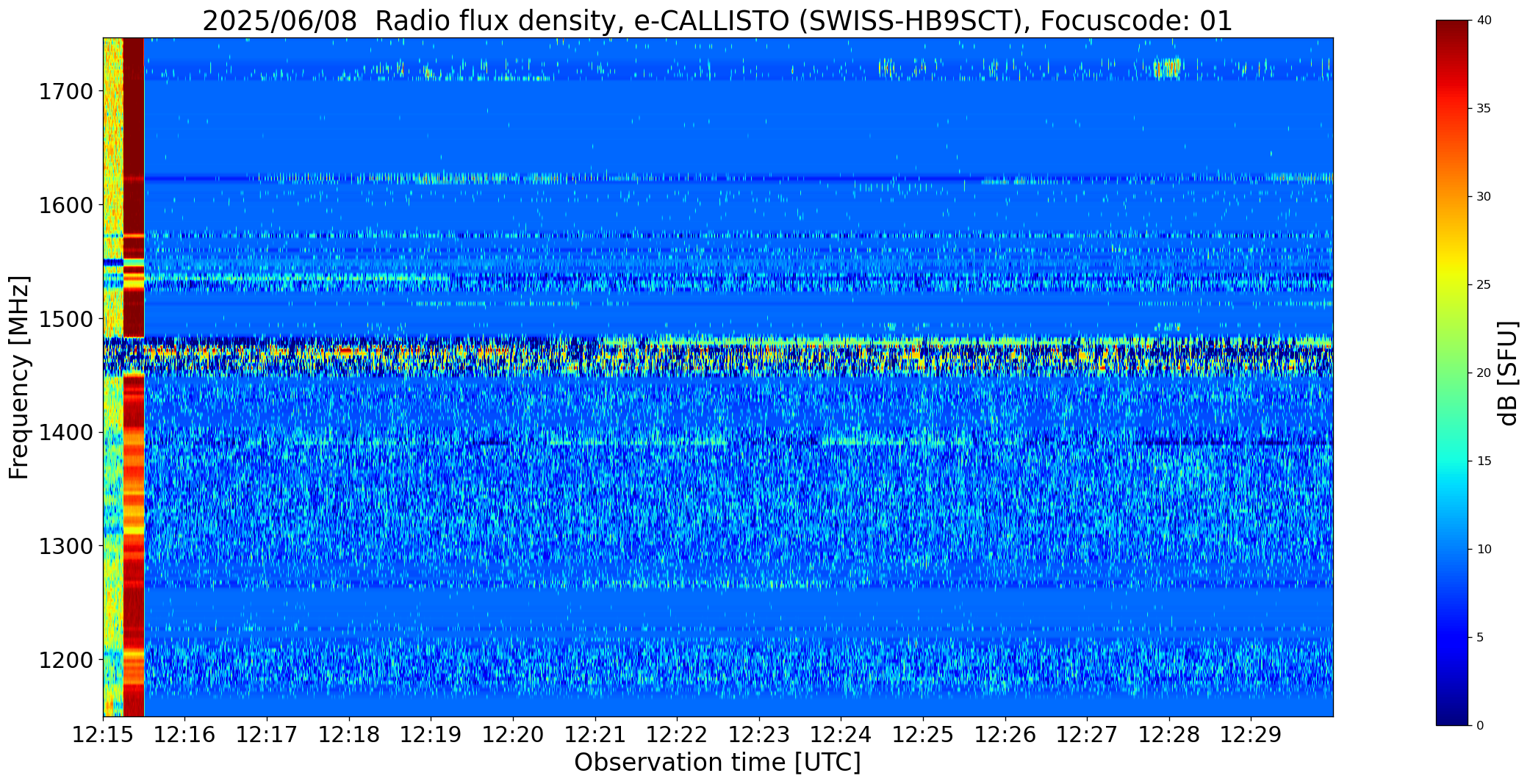Click the colorbar tick label 15
The width and height of the screenshot is (1530, 784).
1484,461
